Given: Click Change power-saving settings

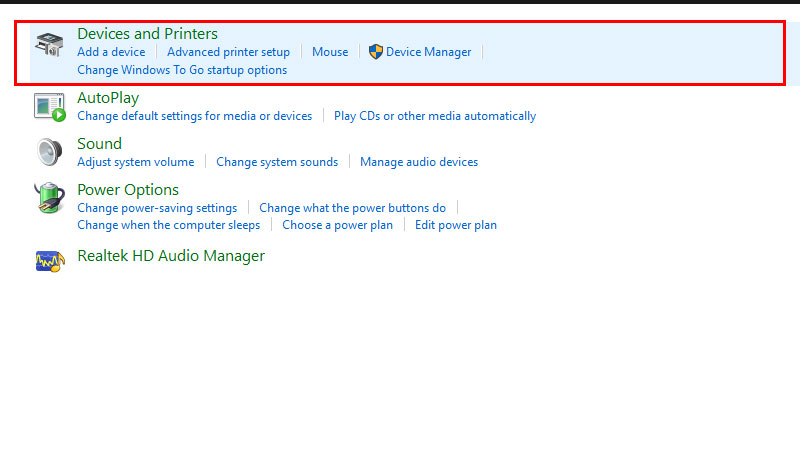Looking at the screenshot, I should tap(157, 208).
